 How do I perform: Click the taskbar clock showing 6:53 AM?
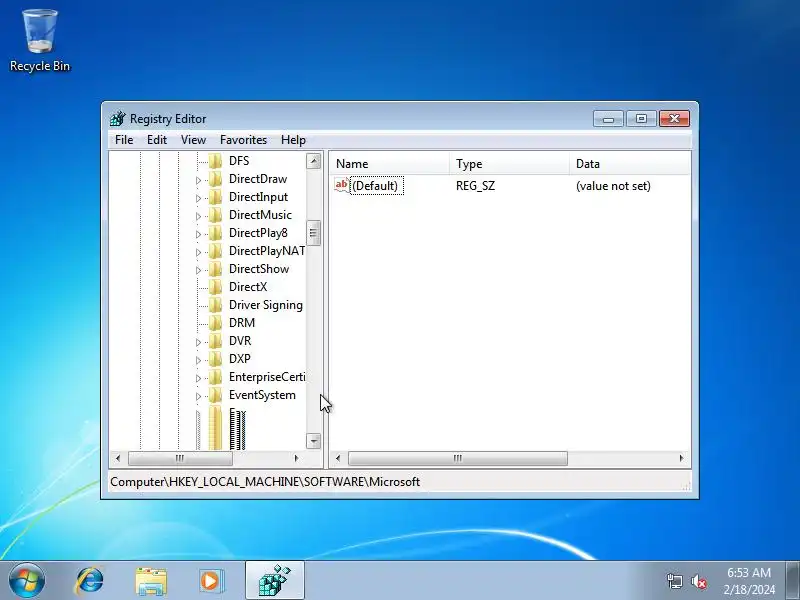click(749, 581)
